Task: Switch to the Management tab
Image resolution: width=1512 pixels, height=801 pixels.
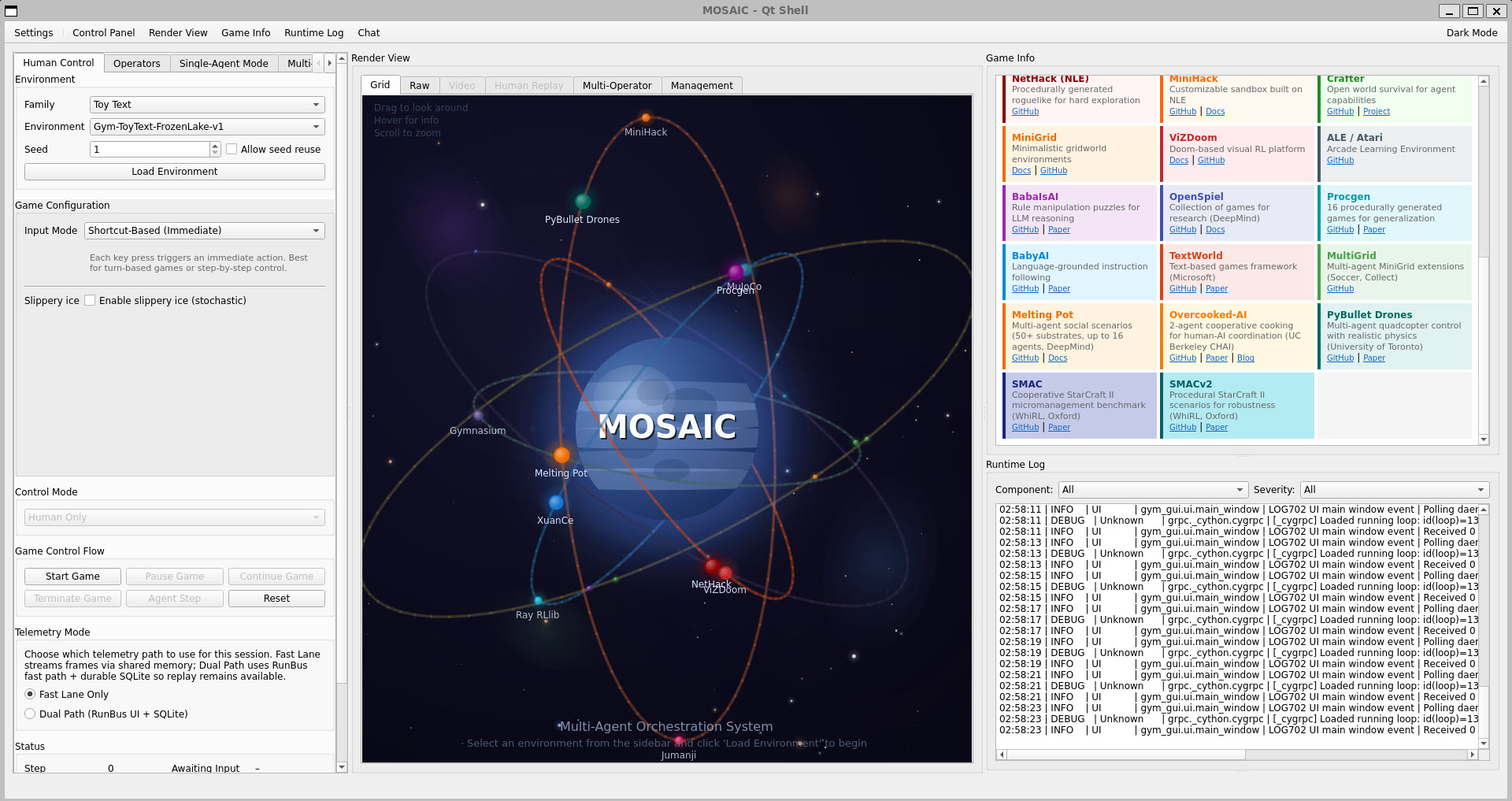Action: click(x=702, y=85)
